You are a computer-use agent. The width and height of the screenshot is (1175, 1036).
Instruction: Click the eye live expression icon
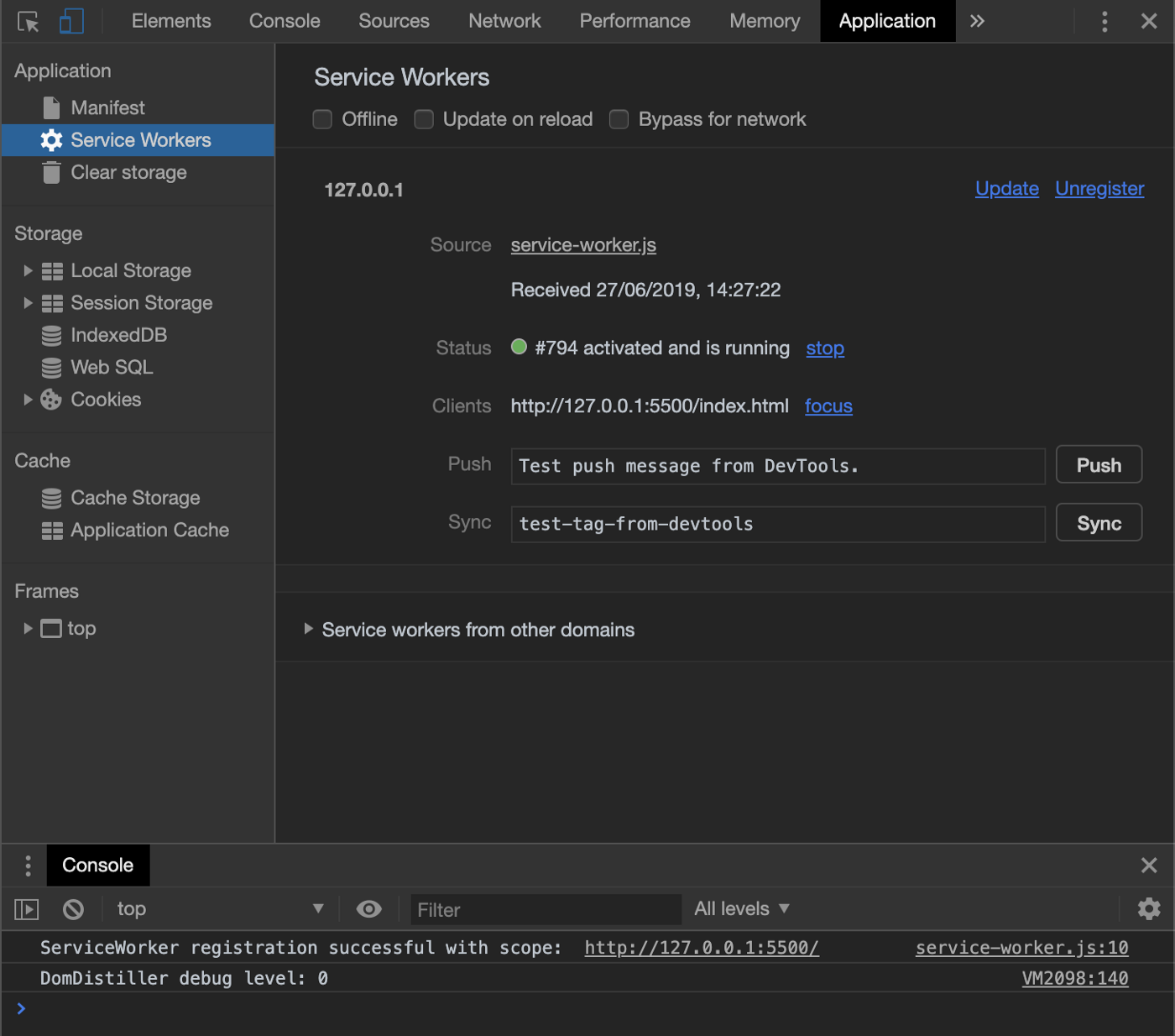tap(368, 909)
